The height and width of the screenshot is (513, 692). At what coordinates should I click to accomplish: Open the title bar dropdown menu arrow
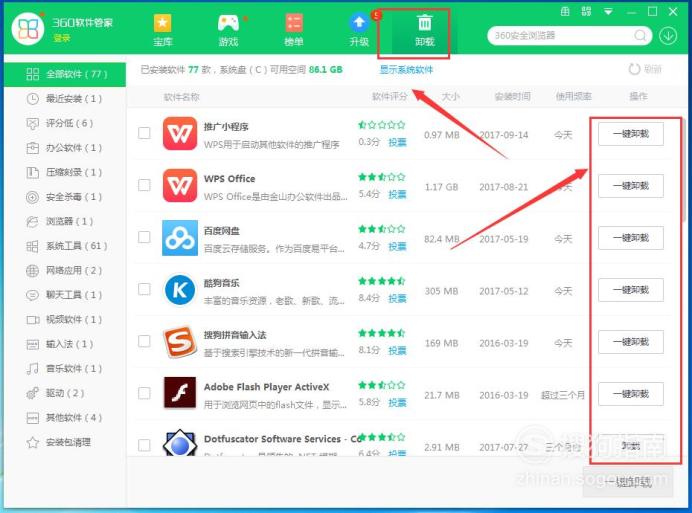[608, 12]
